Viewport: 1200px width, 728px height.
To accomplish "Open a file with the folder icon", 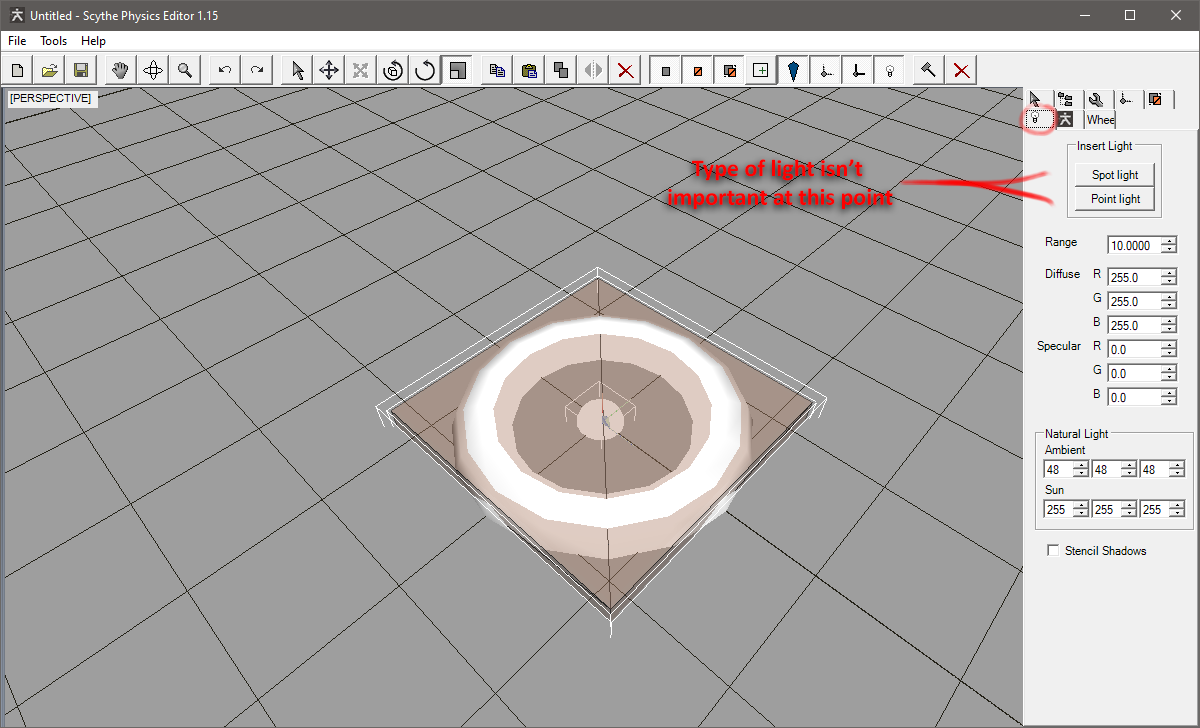I will tap(49, 70).
